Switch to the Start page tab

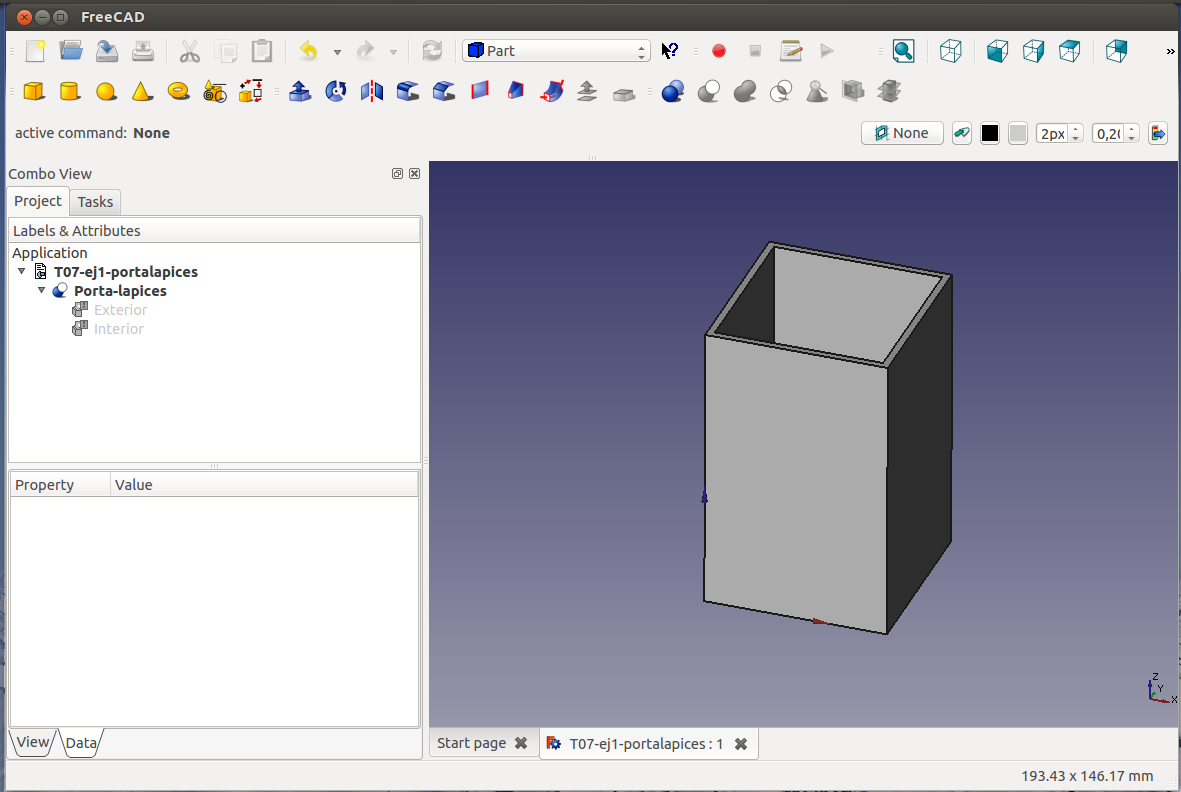(x=471, y=743)
